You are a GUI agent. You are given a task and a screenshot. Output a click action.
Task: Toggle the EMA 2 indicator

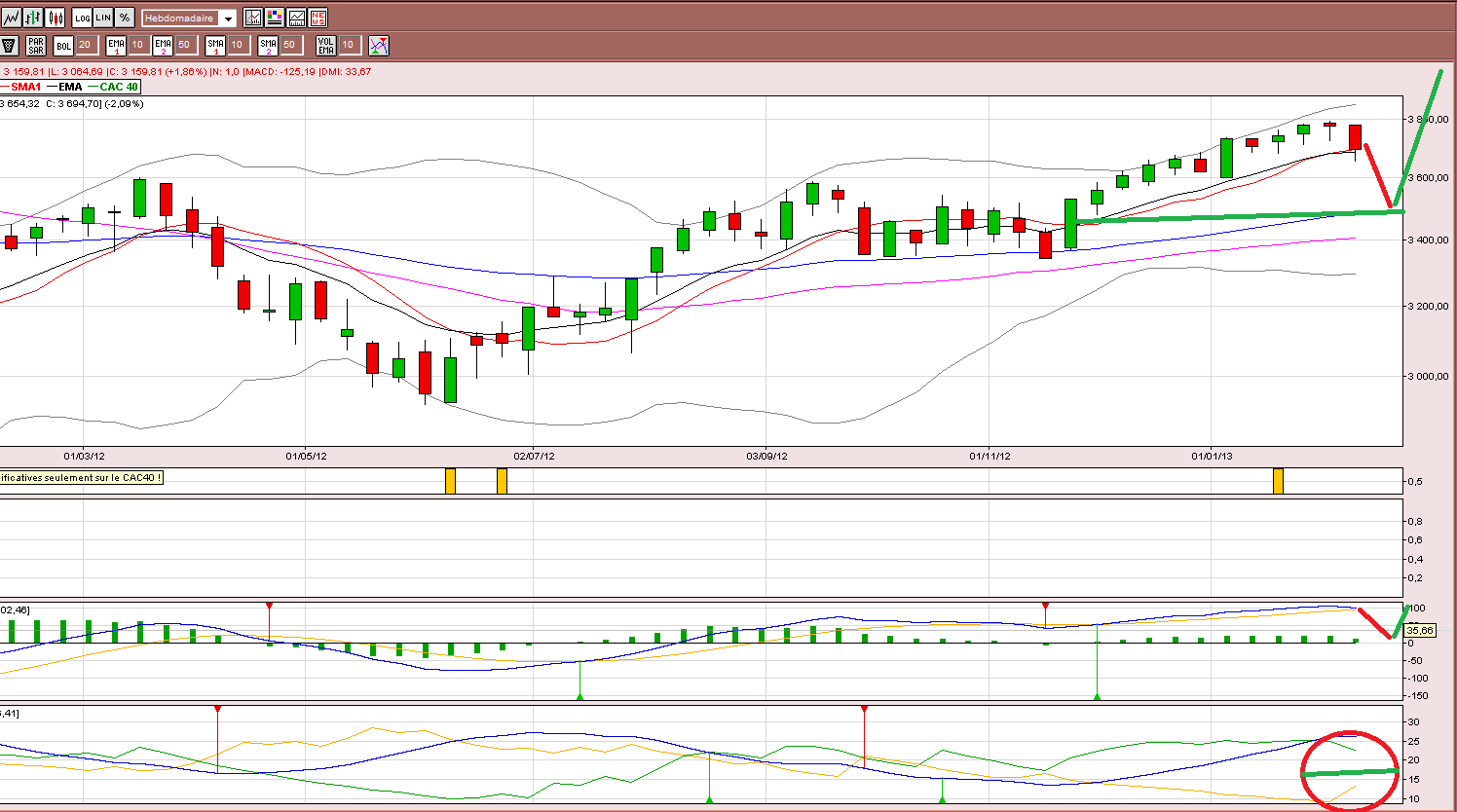[x=163, y=45]
